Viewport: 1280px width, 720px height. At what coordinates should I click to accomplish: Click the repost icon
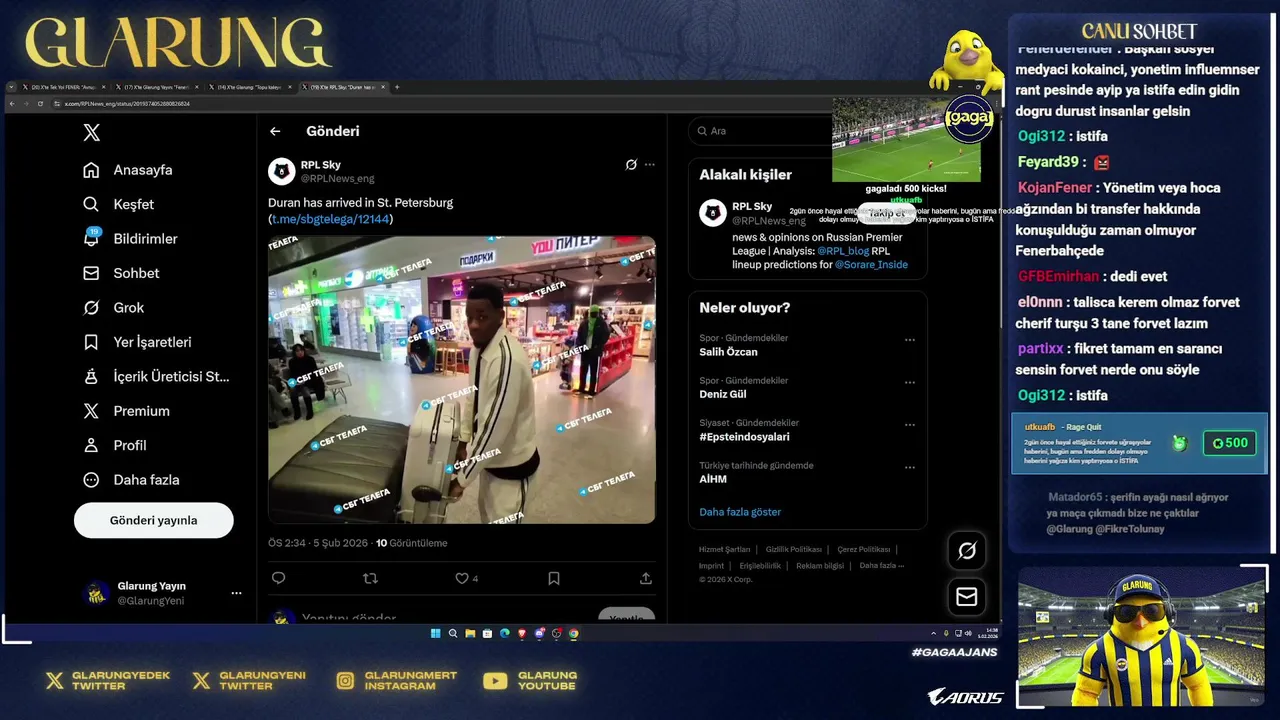tap(370, 578)
